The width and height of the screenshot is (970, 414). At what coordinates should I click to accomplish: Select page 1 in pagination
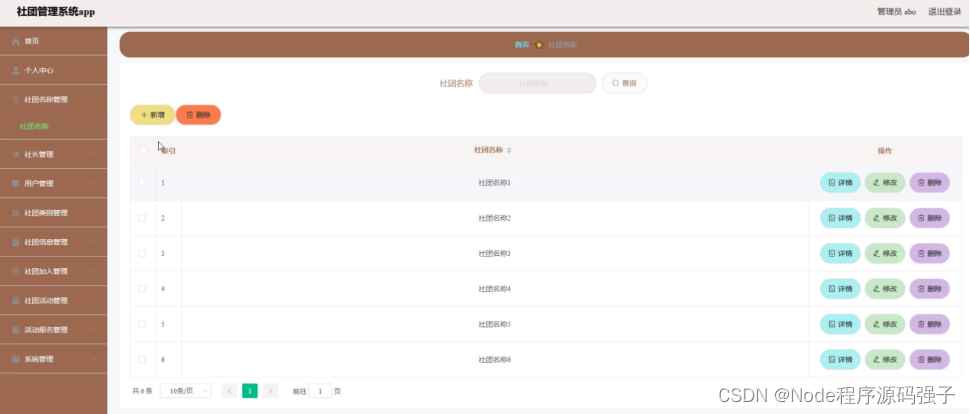coord(250,391)
